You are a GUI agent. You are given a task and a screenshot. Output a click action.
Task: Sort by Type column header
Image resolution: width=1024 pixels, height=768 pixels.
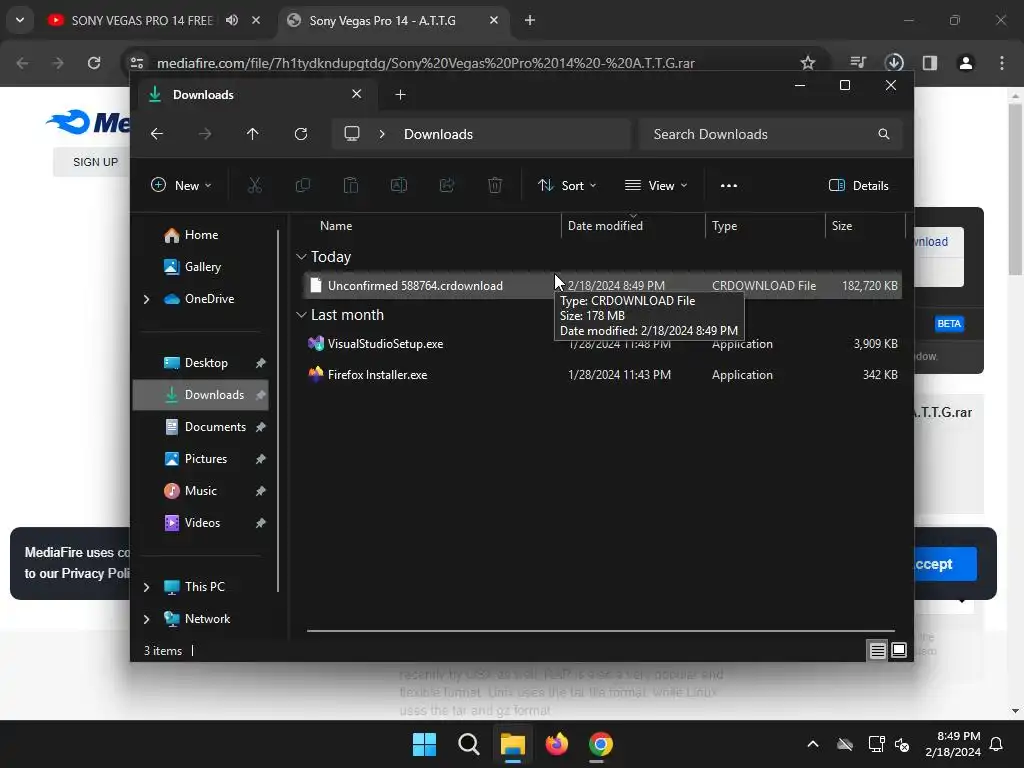(724, 226)
